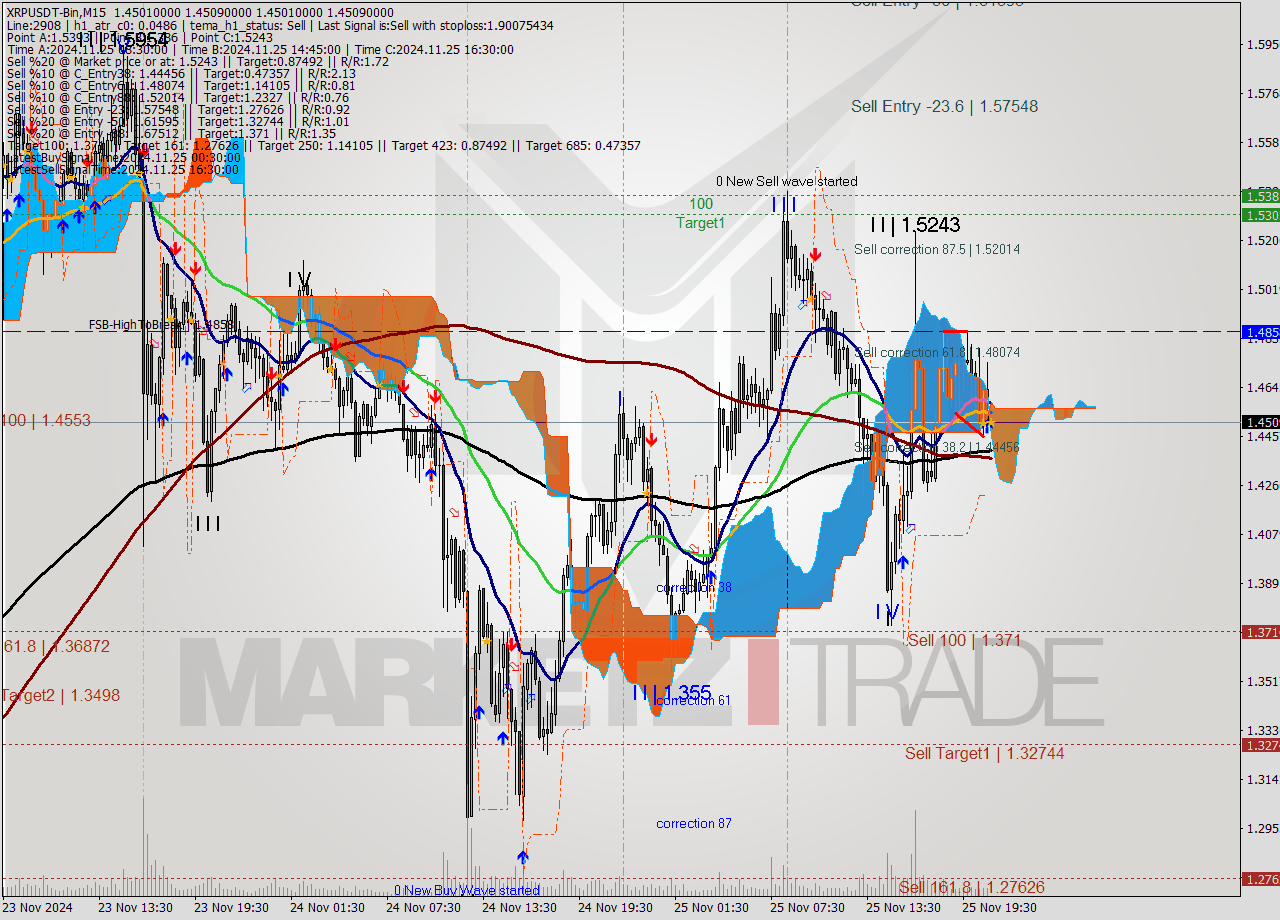Click '24 Nov 07:30' on the time axis
This screenshot has height=920, width=1280.
coord(421,908)
